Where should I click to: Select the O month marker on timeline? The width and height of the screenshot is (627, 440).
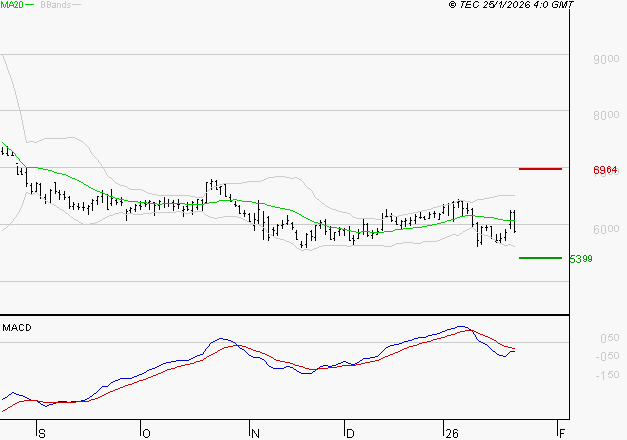[x=145, y=433]
